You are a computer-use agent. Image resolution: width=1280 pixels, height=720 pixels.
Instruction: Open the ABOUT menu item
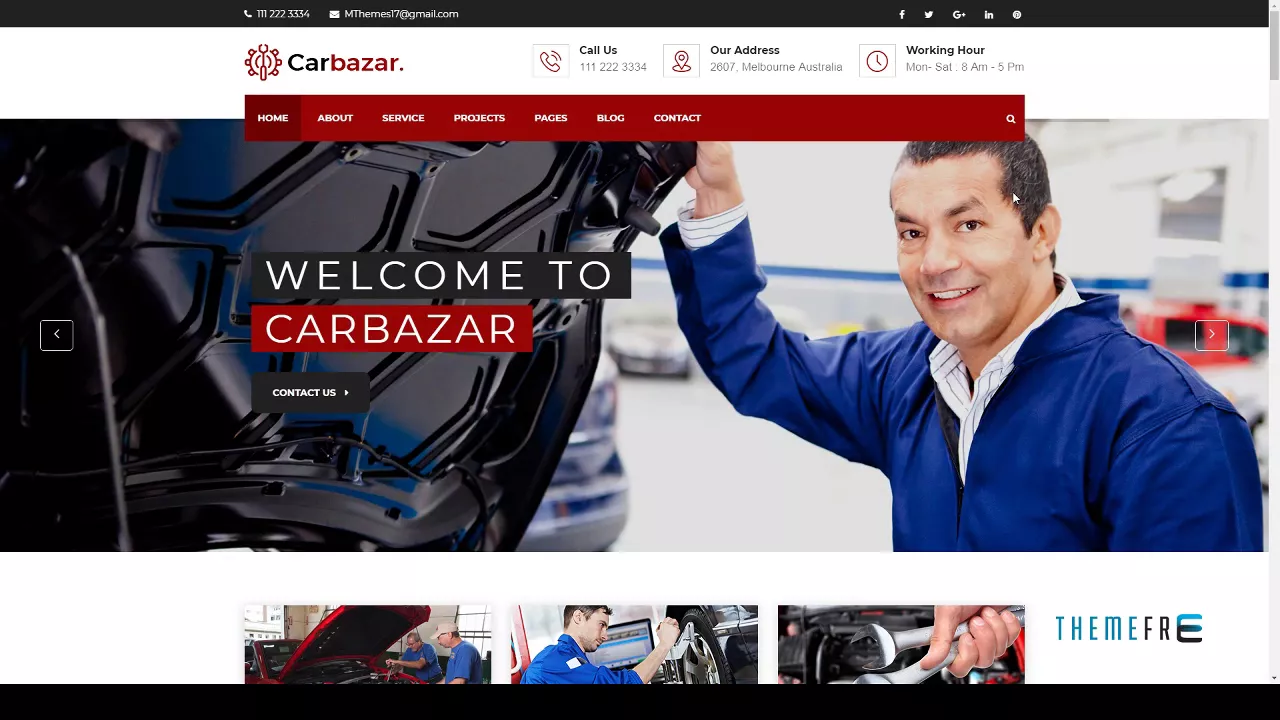point(335,118)
